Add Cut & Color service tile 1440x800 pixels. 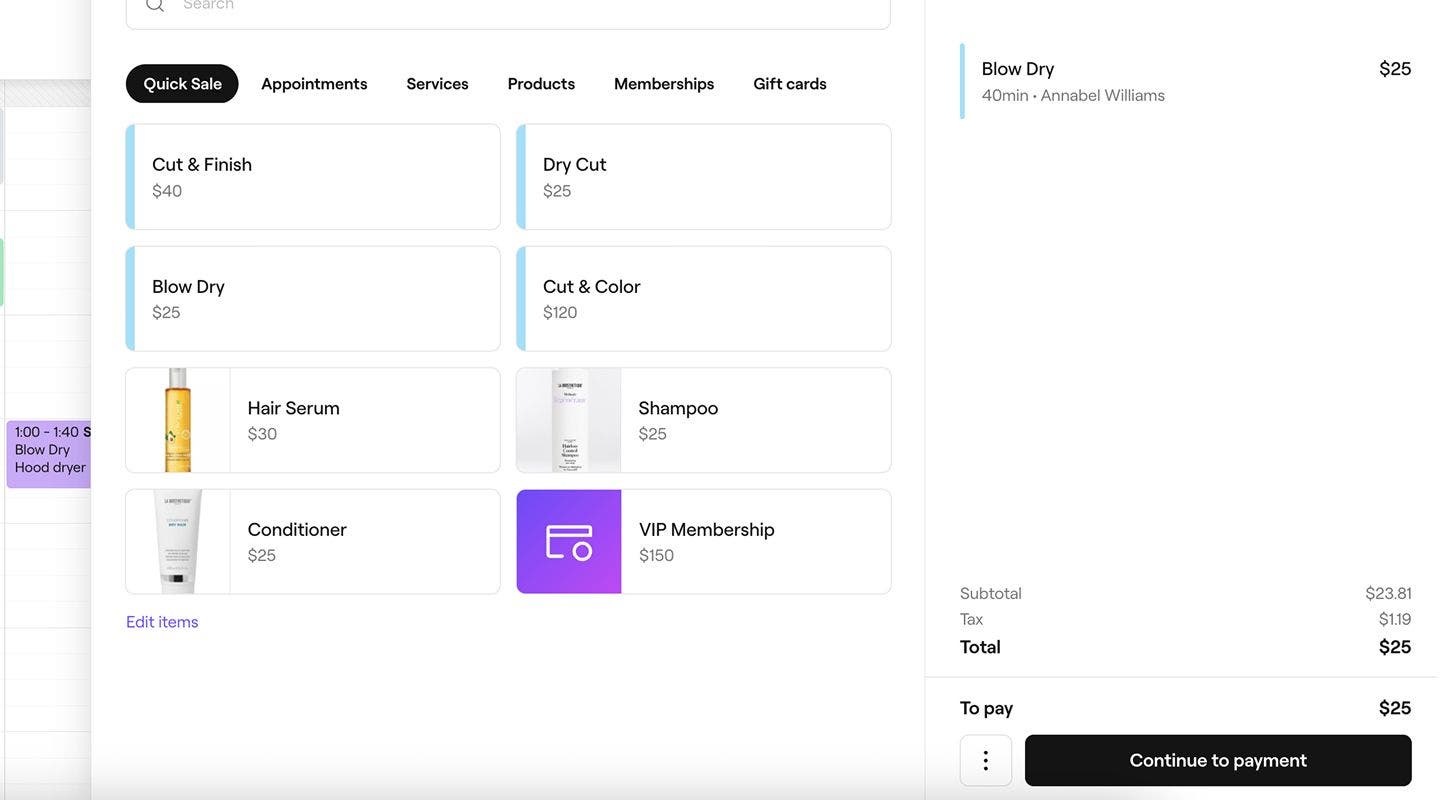point(704,299)
